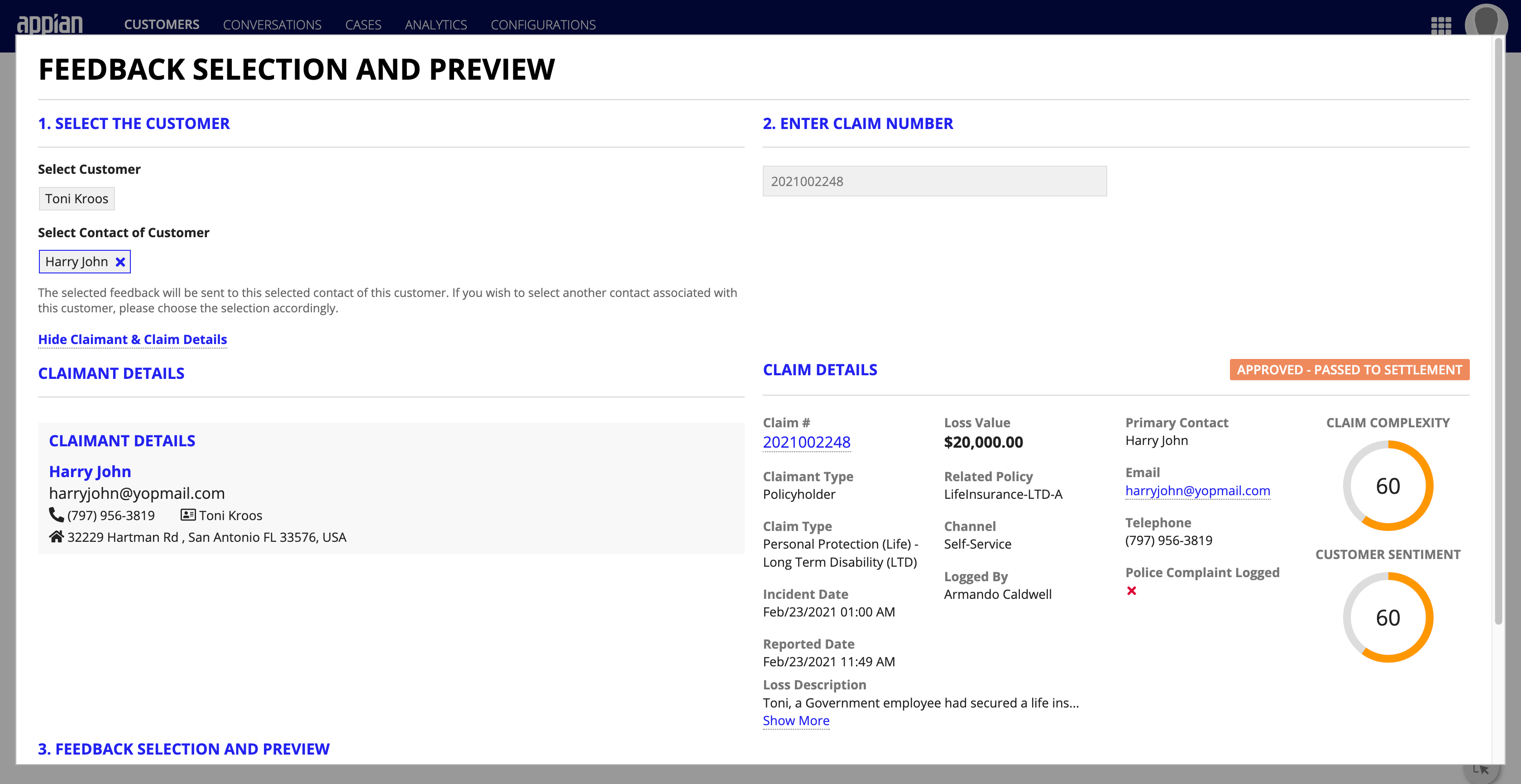Click the APPROVED - PASSED TO SETTLEMENT status badge
1521x784 pixels.
1348,370
